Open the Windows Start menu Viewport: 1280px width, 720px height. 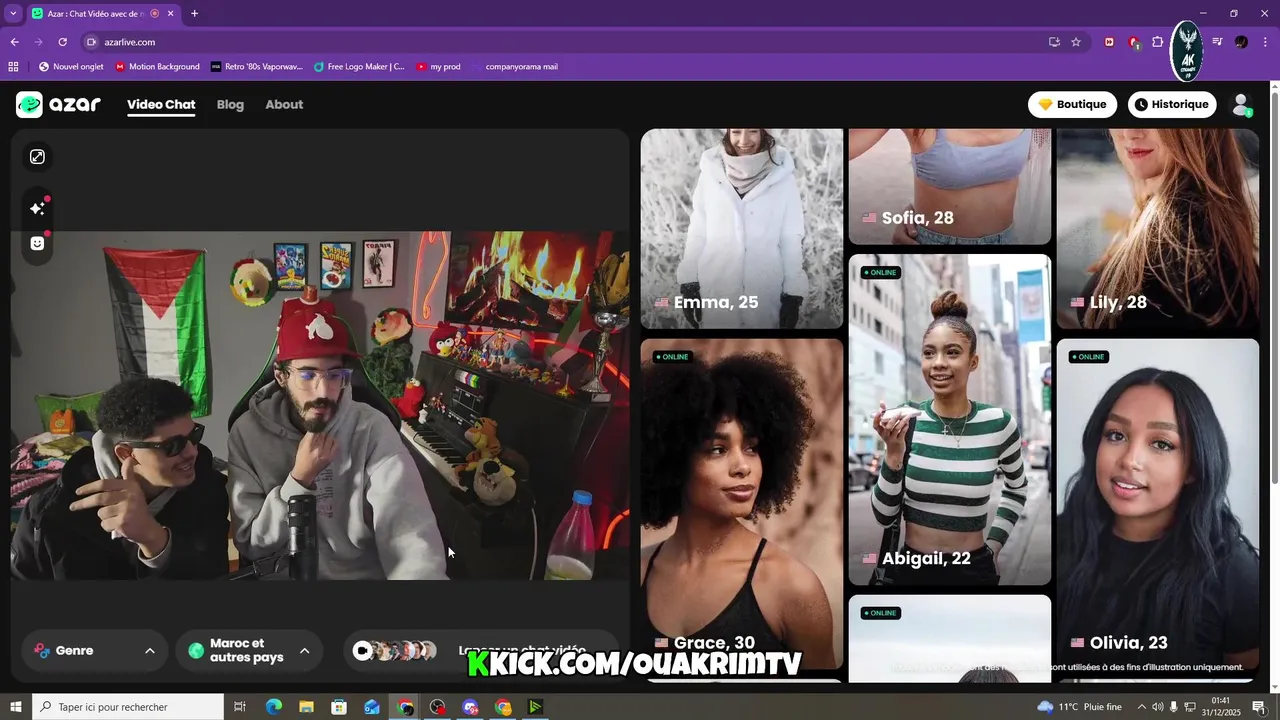click(x=15, y=707)
